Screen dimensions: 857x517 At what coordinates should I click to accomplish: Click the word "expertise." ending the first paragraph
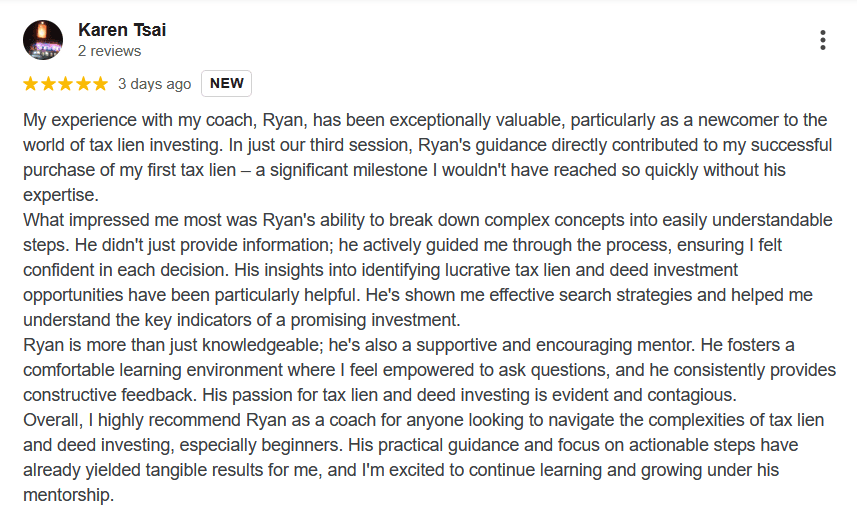click(x=61, y=195)
